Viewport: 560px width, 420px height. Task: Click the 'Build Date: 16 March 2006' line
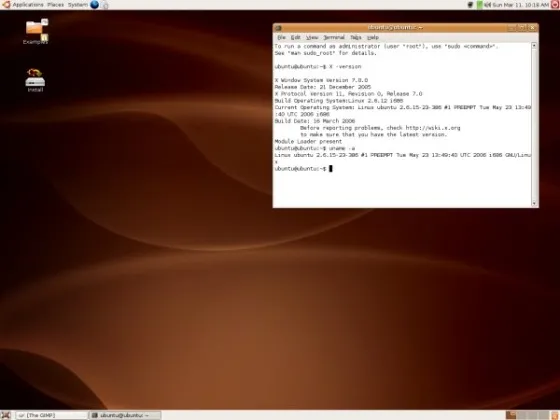pyautogui.click(x=315, y=121)
